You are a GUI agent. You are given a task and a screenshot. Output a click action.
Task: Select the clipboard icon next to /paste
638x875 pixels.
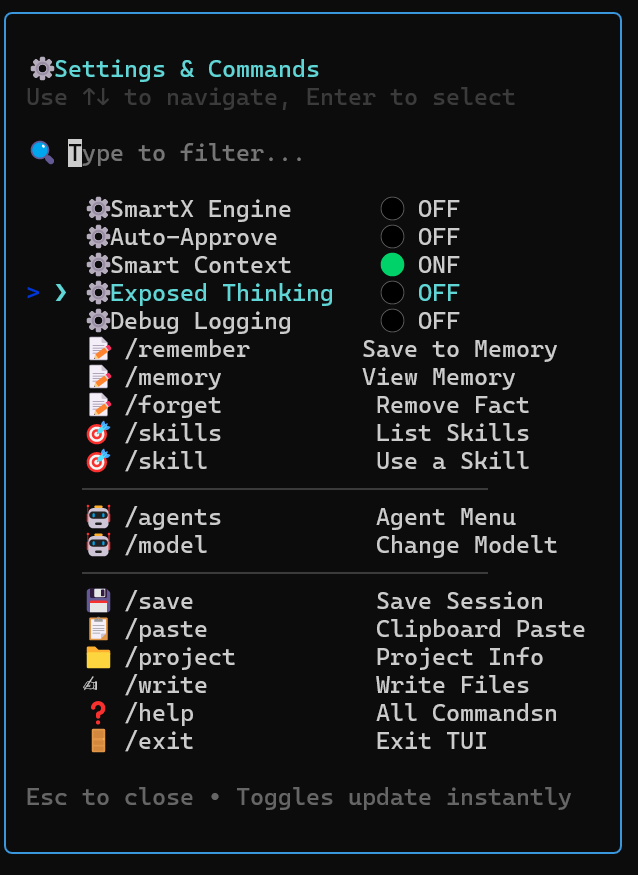(x=97, y=628)
